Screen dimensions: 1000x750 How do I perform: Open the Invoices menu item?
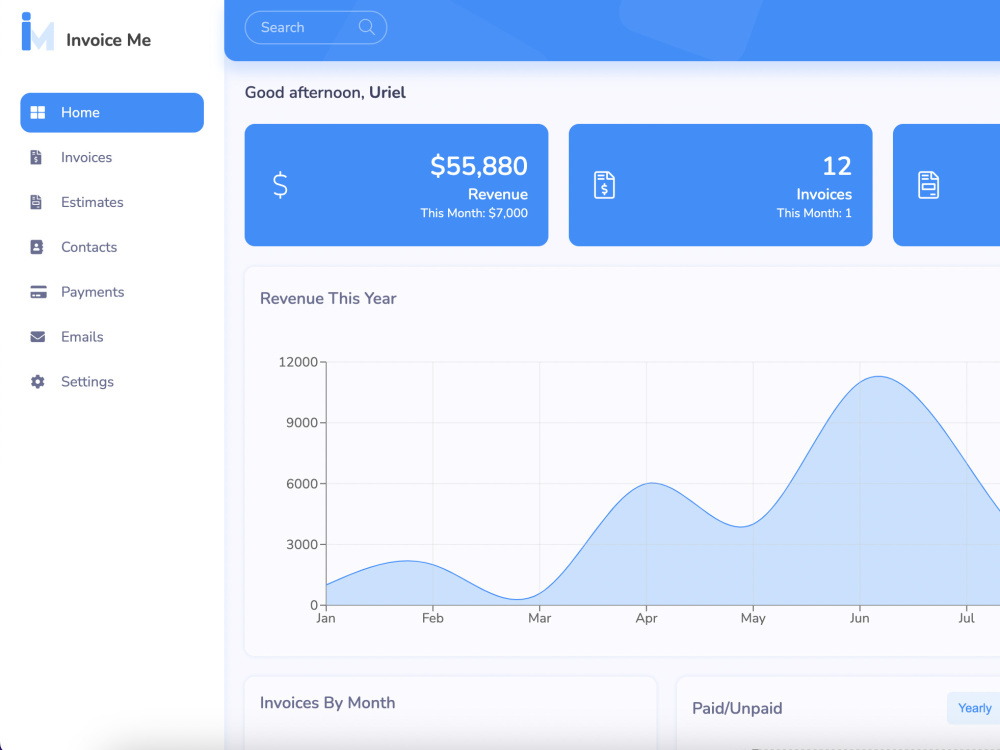pos(112,158)
